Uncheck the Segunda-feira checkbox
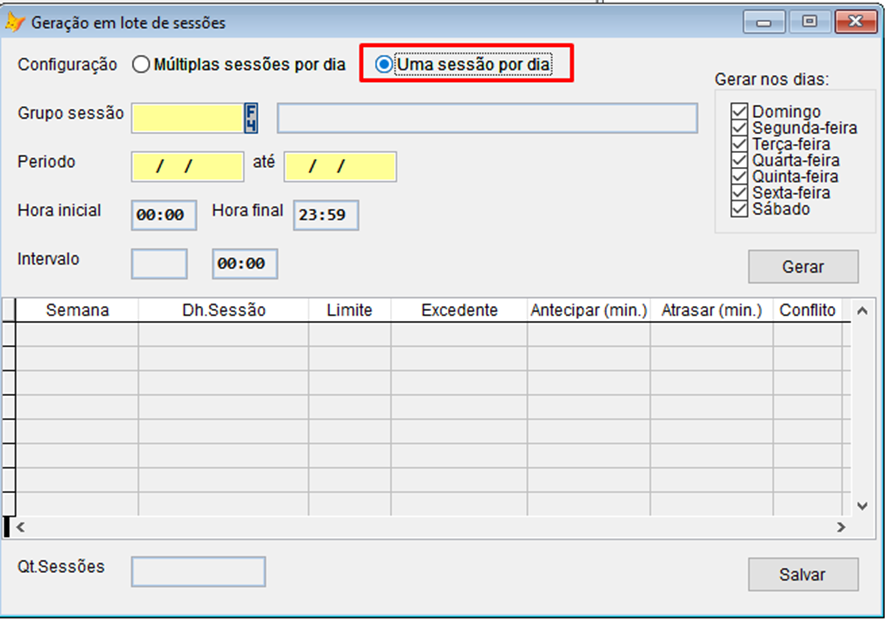 pos(739,128)
